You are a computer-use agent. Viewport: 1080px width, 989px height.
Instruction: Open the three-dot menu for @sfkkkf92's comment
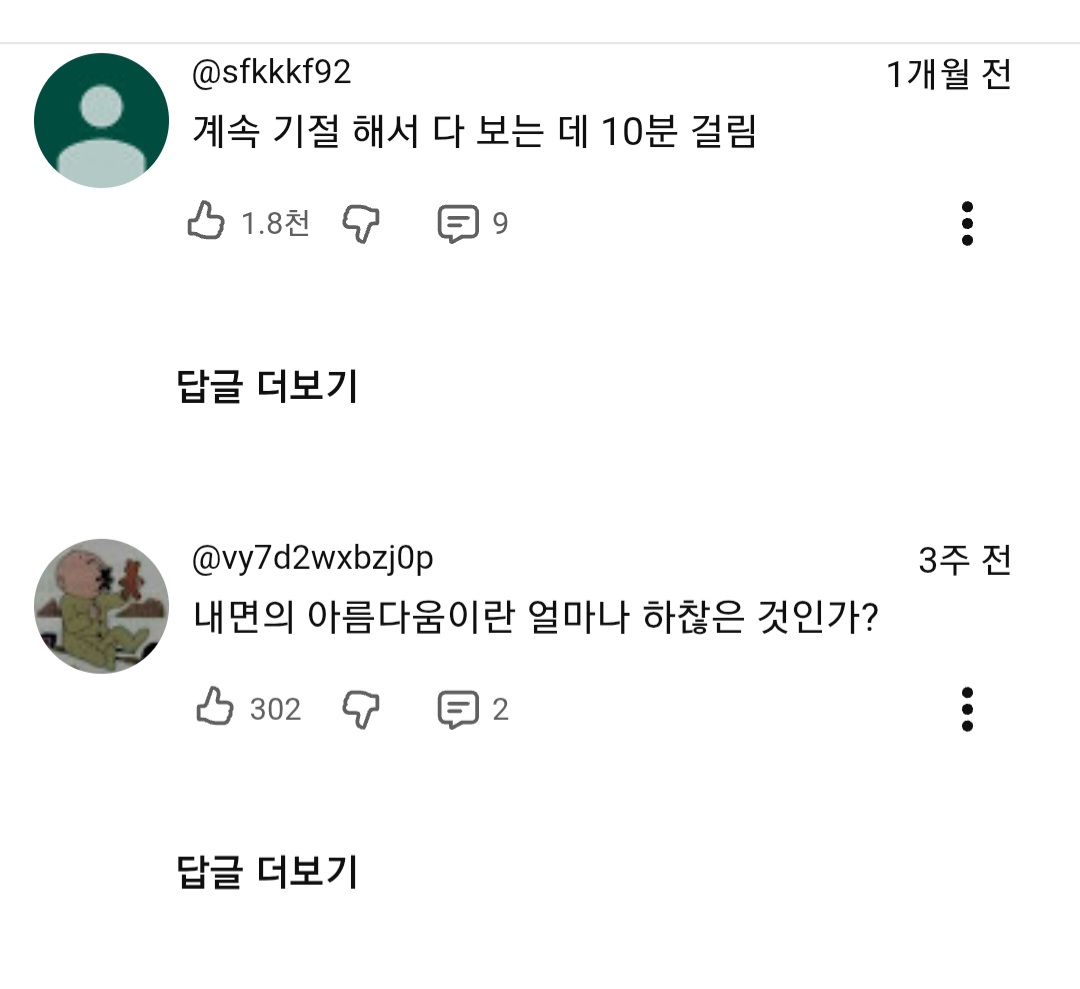coord(966,223)
